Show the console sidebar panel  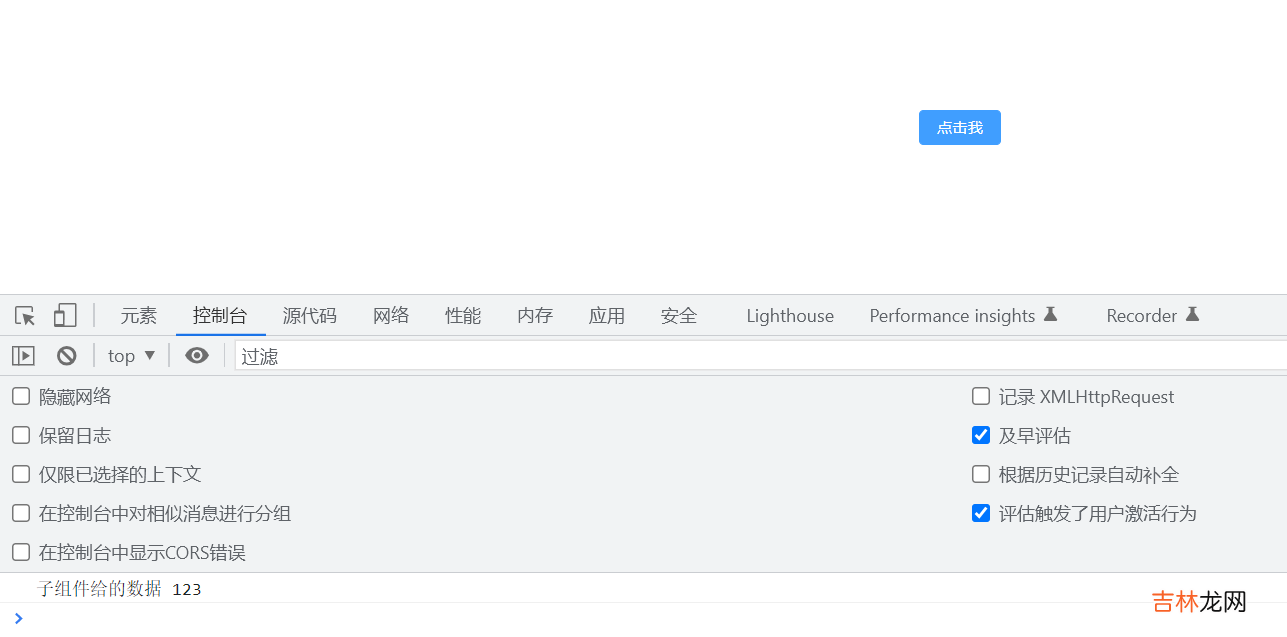tap(23, 356)
